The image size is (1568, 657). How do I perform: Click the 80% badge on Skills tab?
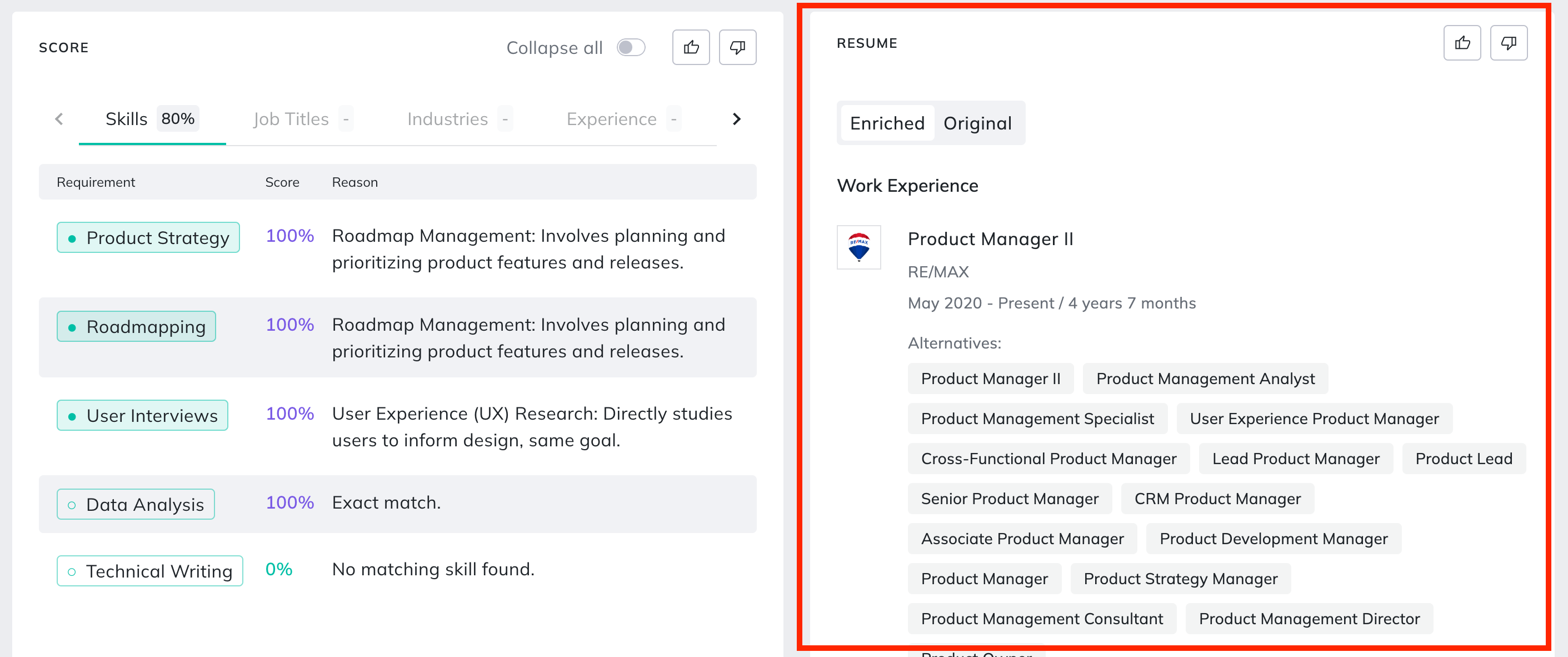coord(178,119)
